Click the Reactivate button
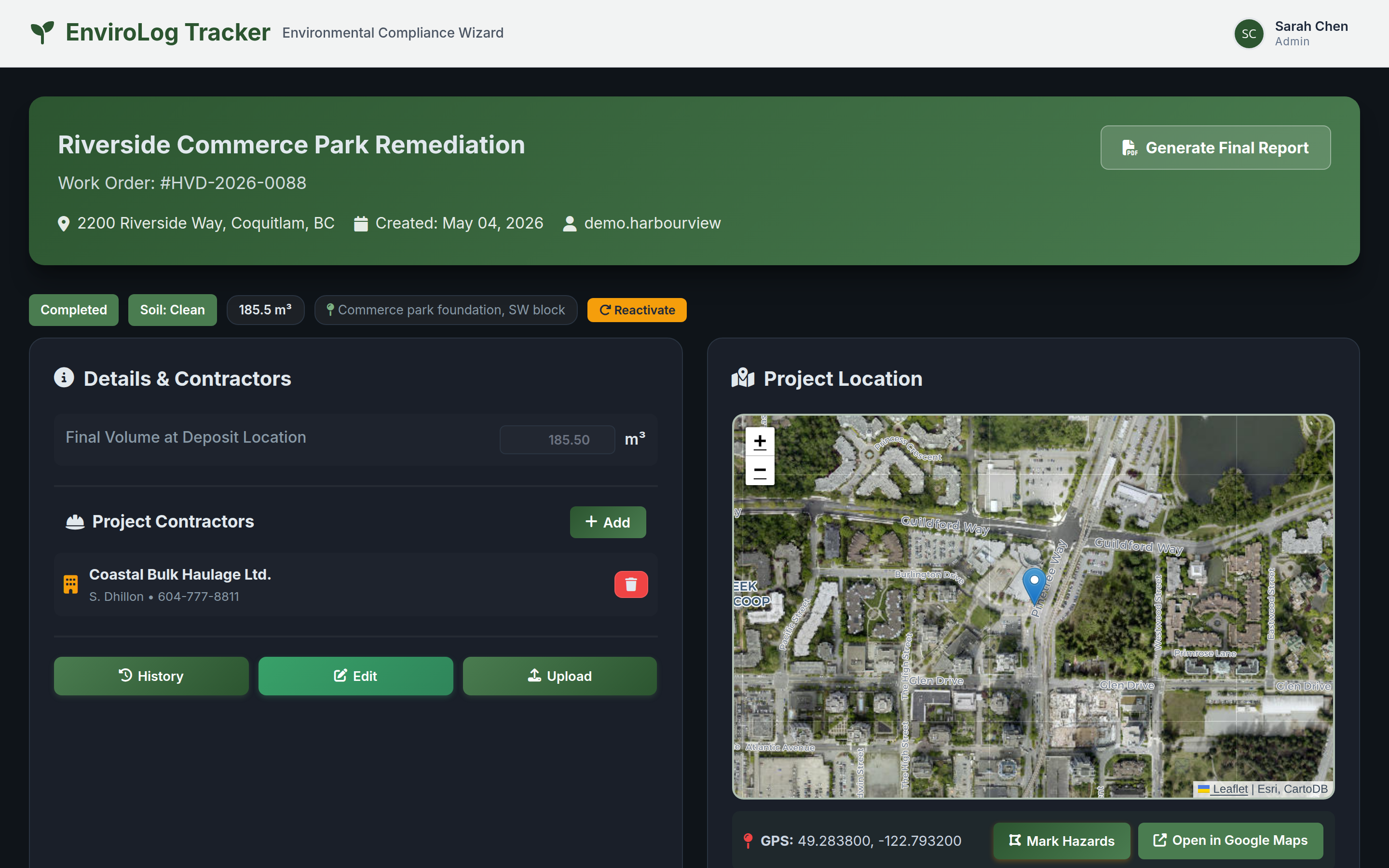Screen dimensions: 1389x868 pos(637,310)
